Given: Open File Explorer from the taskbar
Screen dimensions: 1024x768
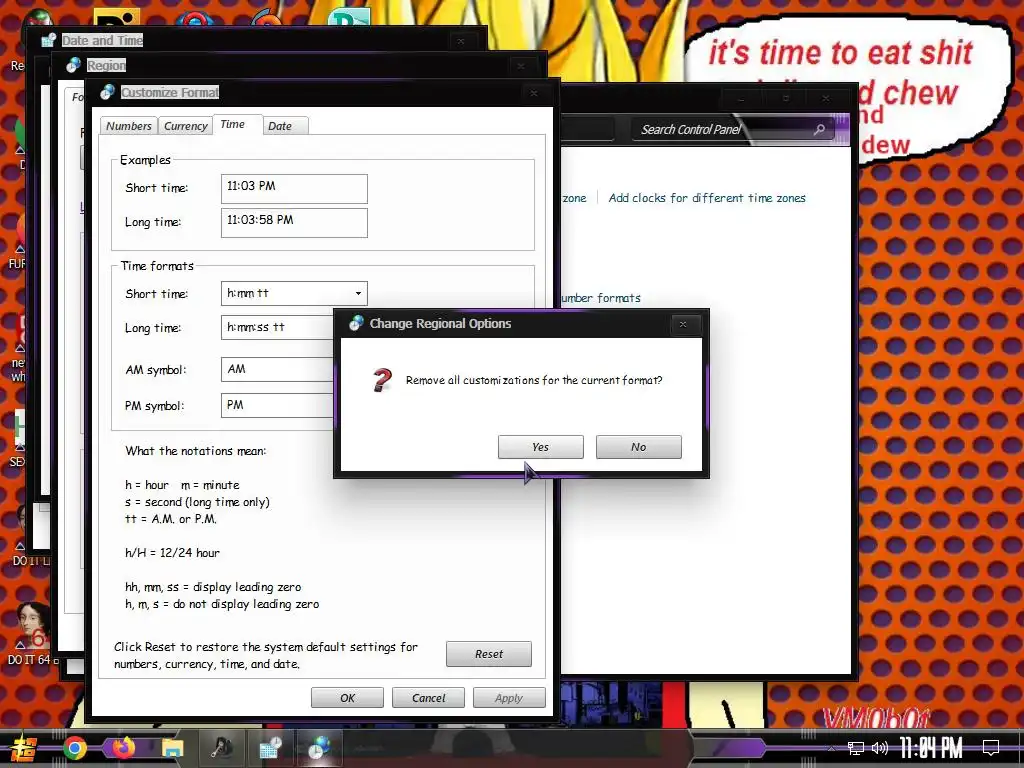Looking at the screenshot, I should point(172,748).
